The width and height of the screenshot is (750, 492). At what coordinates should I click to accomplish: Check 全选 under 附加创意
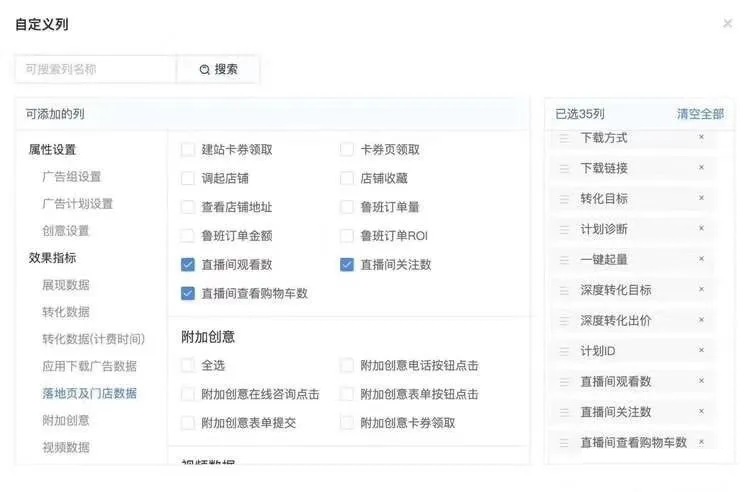pyautogui.click(x=188, y=366)
